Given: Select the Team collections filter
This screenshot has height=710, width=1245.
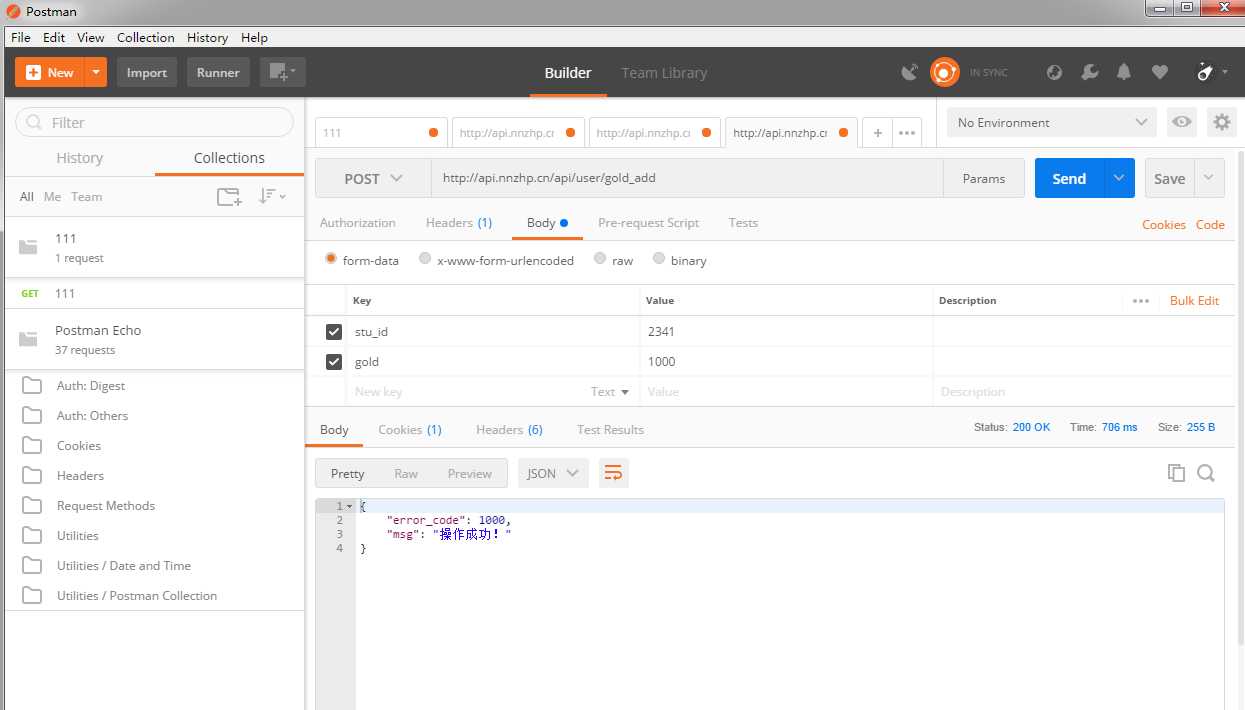Looking at the screenshot, I should pos(86,197).
